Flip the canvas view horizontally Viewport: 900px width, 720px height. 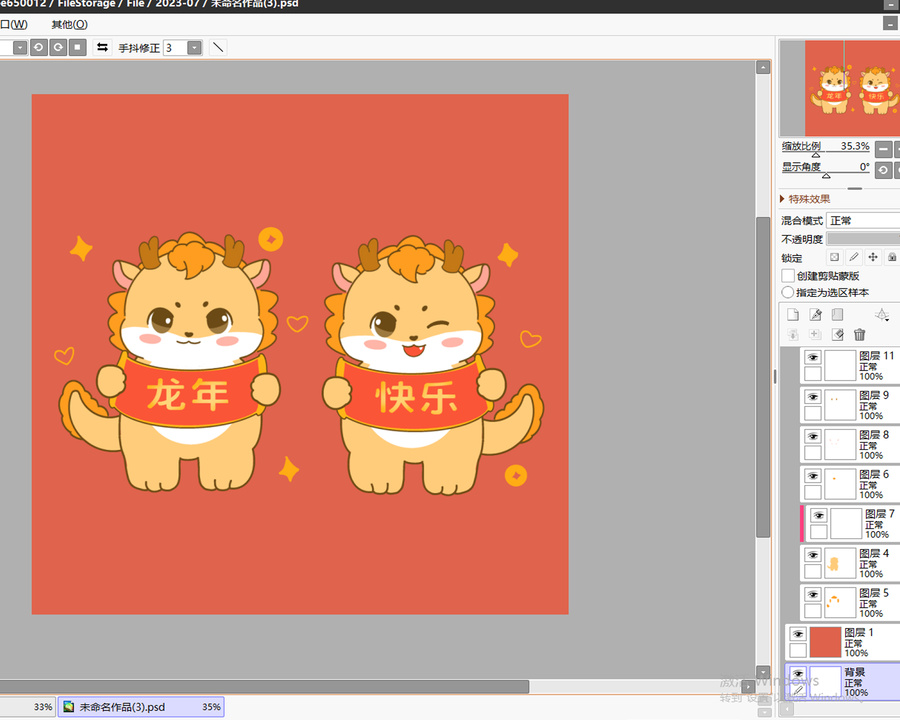click(102, 47)
